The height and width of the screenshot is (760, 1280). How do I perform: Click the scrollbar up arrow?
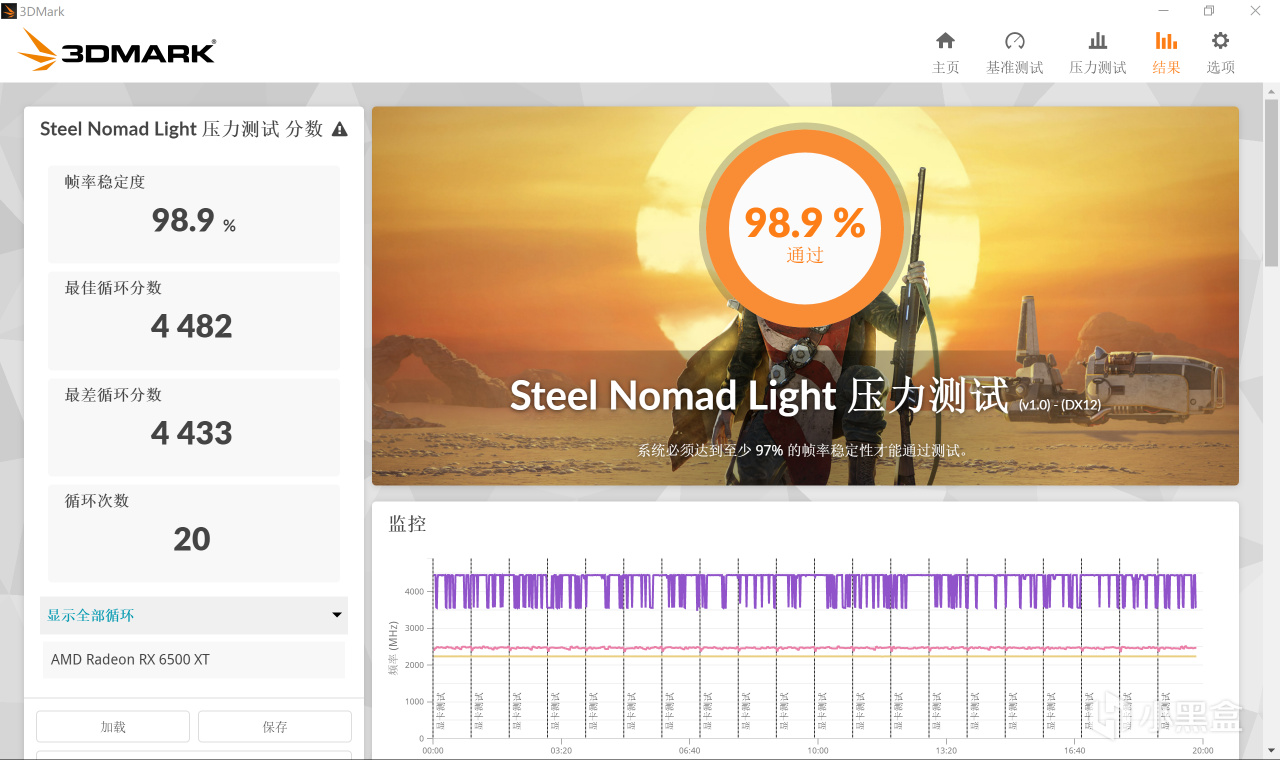click(x=1271, y=91)
